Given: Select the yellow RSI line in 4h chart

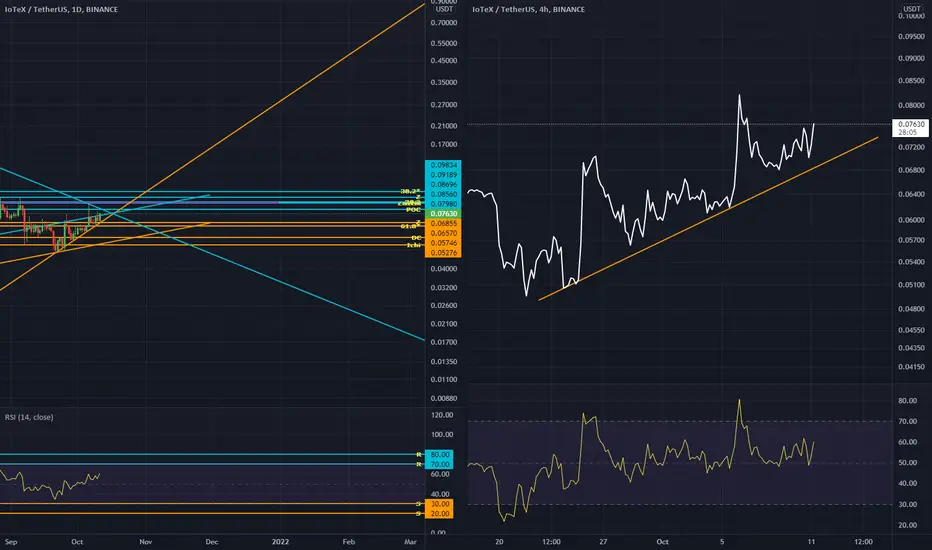Looking at the screenshot, I should tap(642, 461).
